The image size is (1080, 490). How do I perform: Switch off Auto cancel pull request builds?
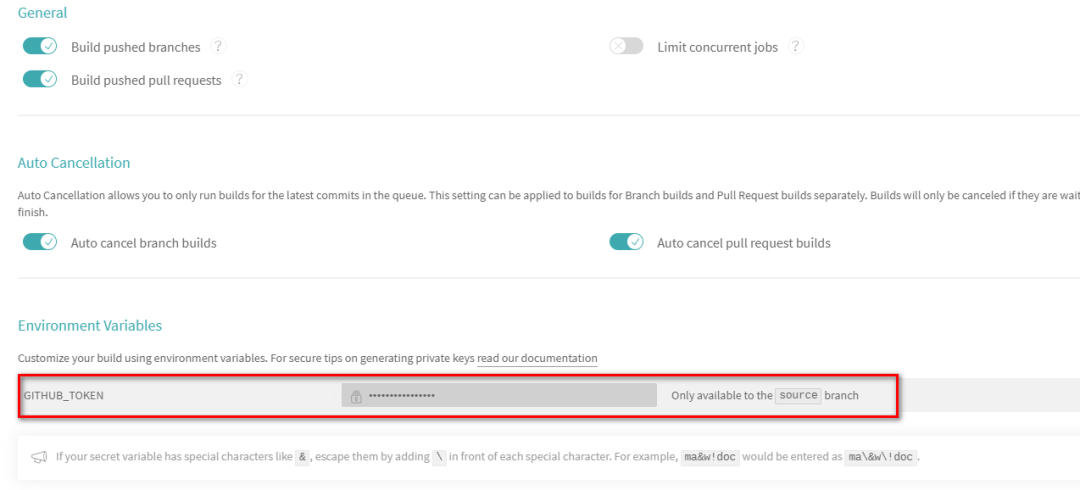[x=626, y=242]
